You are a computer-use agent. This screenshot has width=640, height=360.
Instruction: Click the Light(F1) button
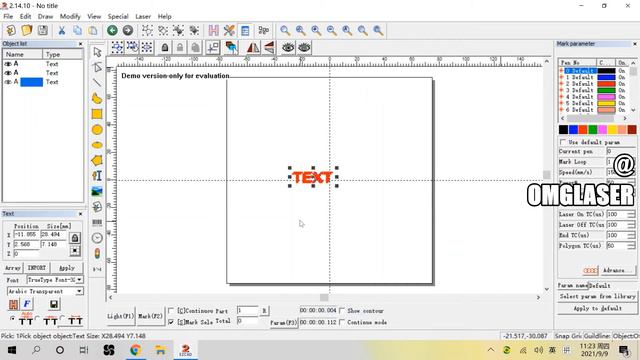[120, 316]
